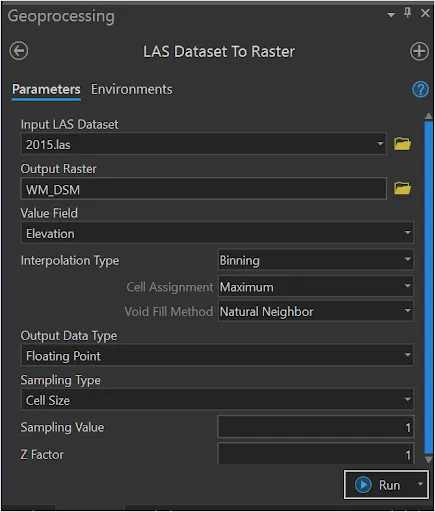Open the blue help question mark icon
This screenshot has height=512, width=435.
[420, 89]
